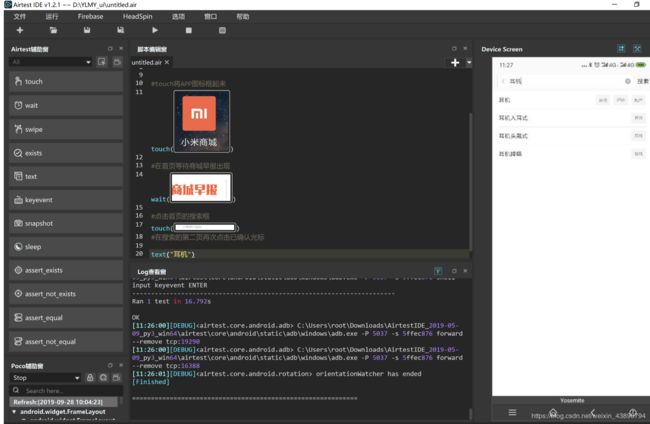Open the HeadSpin menu
The width and height of the screenshot is (650, 424).
click(138, 17)
